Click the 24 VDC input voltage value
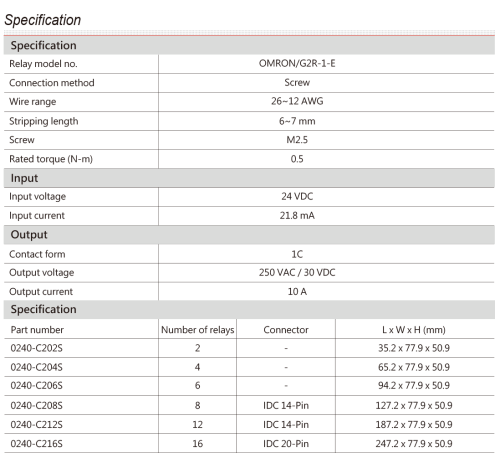Viewport: 500px width, 463px height. click(x=297, y=196)
